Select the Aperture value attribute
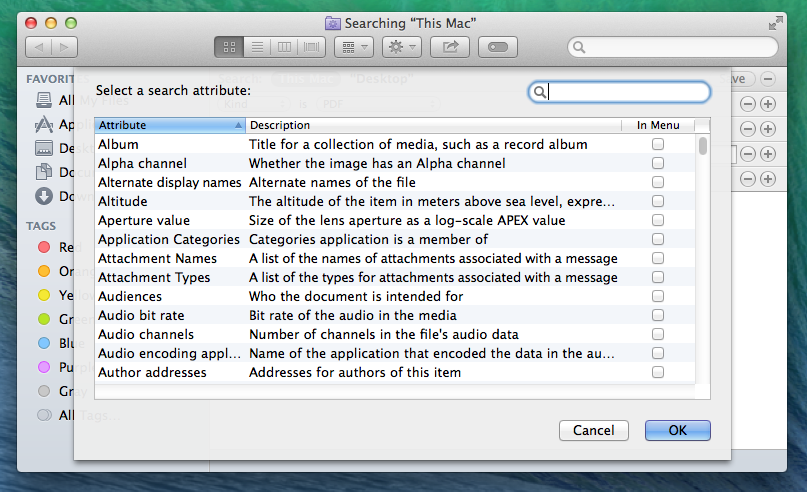This screenshot has height=492, width=807. coord(395,220)
